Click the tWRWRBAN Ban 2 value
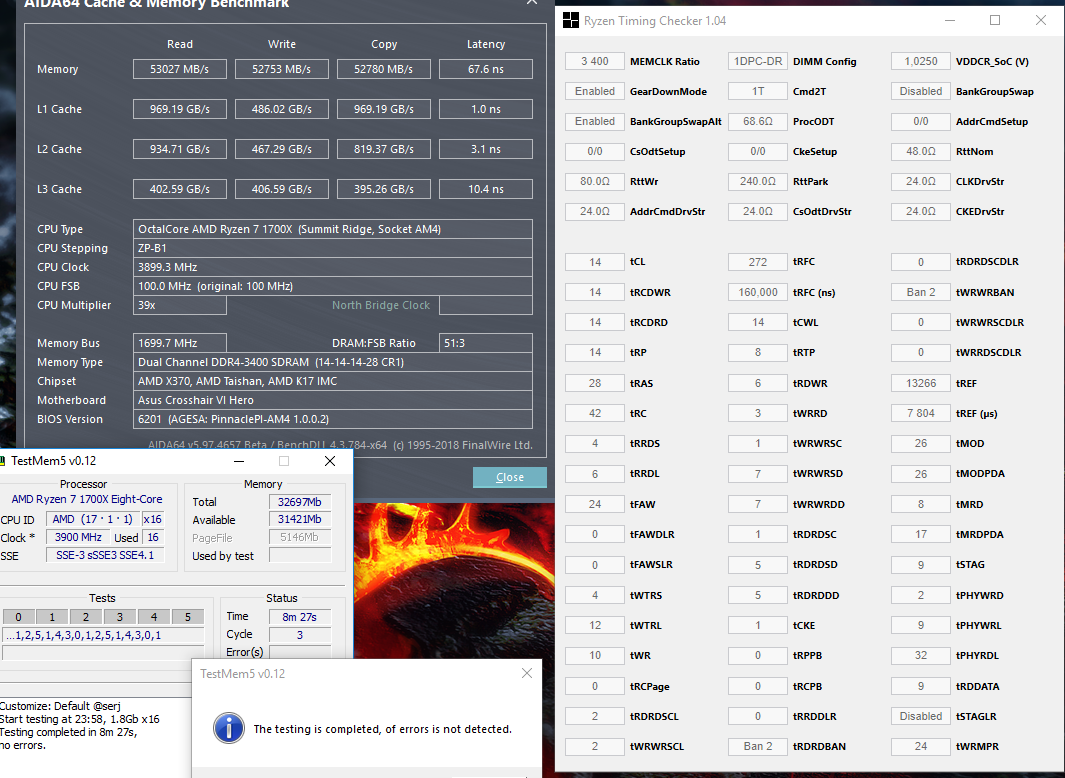Viewport: 1065px width, 778px height. click(921, 292)
